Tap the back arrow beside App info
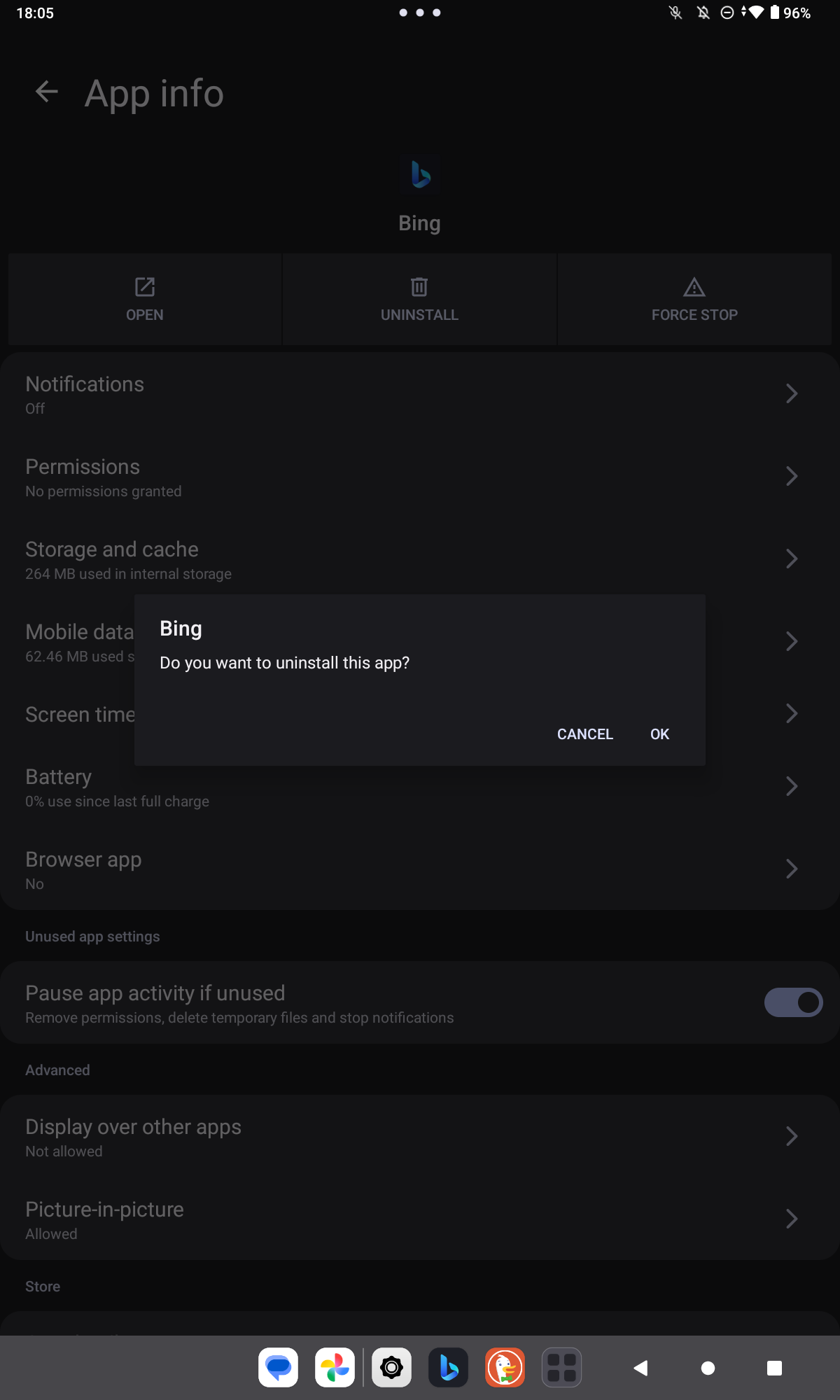Image resolution: width=840 pixels, height=1400 pixels. (x=47, y=92)
